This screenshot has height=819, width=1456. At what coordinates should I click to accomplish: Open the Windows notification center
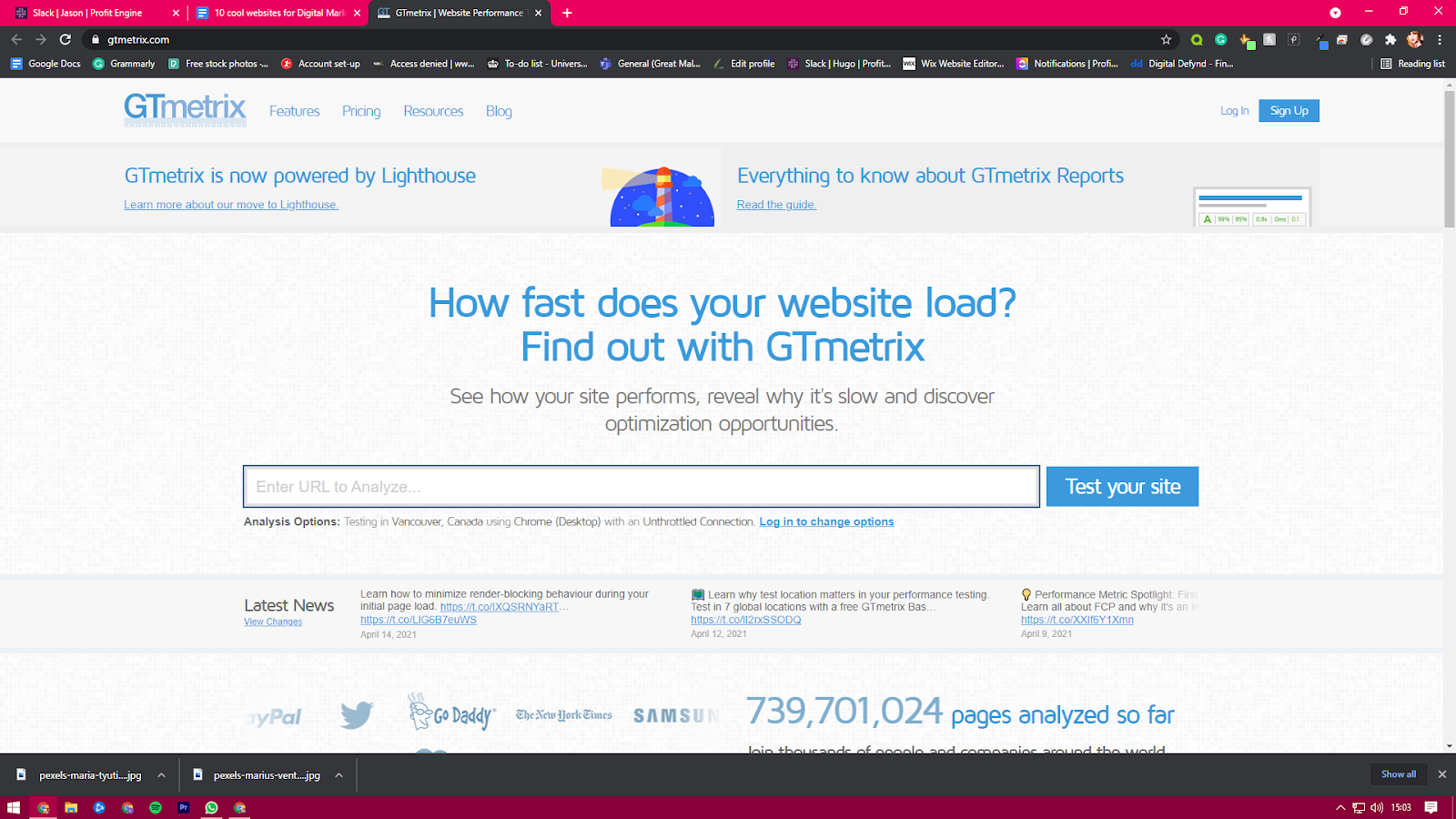1431,807
